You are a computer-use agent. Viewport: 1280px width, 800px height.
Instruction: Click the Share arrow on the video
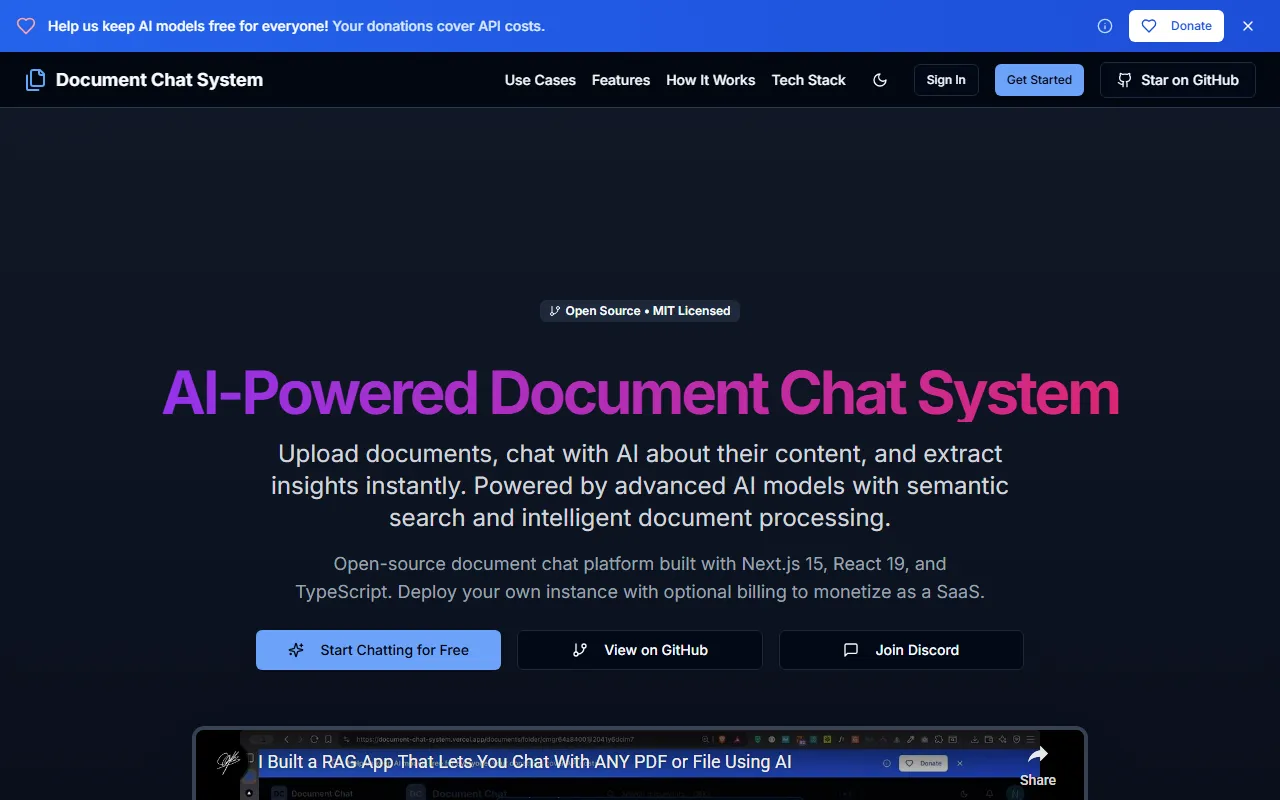tap(1038, 756)
